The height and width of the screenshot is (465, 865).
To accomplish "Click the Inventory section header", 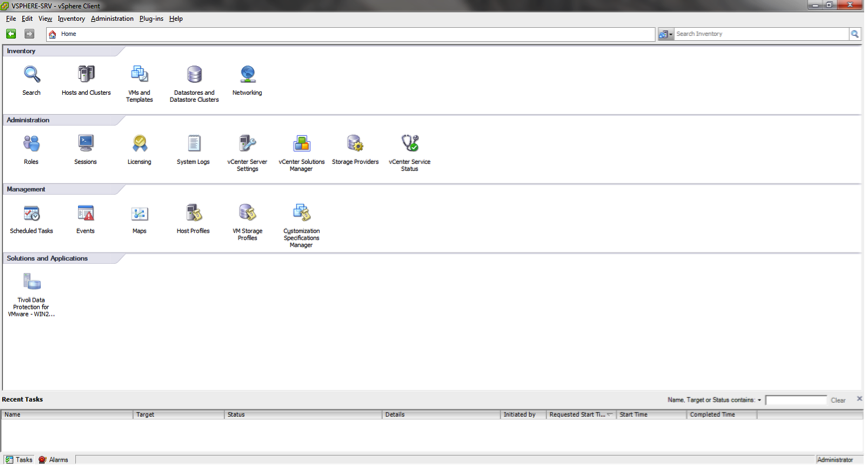I will [21, 51].
